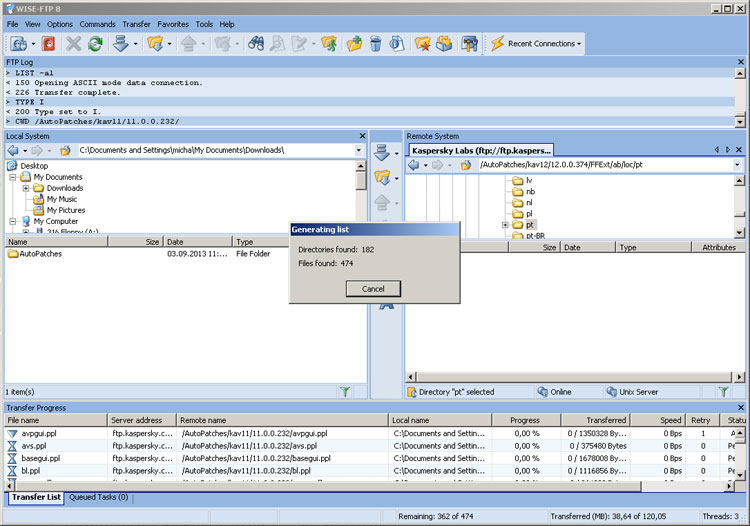Cancel the Generating list dialog

click(373, 288)
